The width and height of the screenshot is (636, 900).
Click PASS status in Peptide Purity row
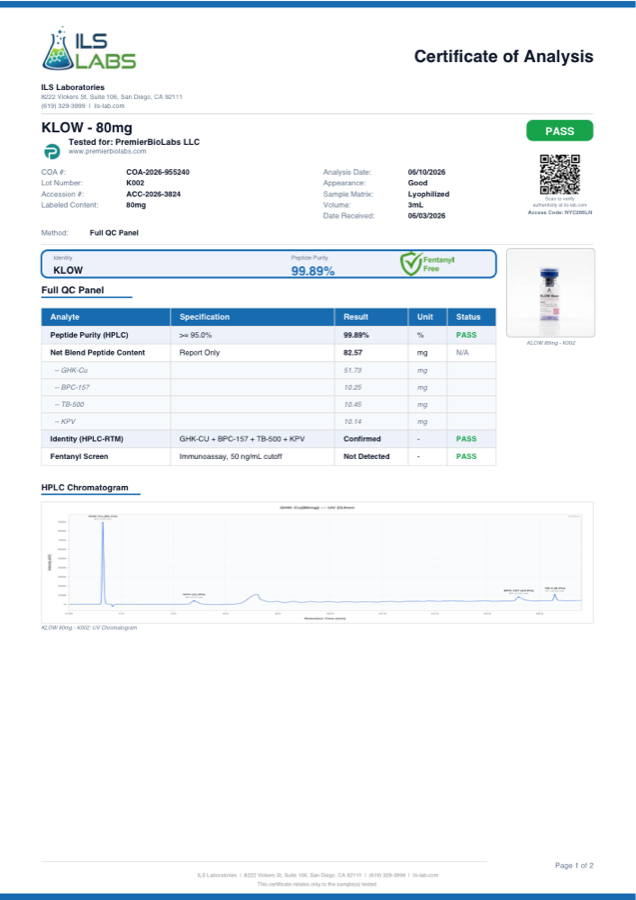pyautogui.click(x=466, y=335)
